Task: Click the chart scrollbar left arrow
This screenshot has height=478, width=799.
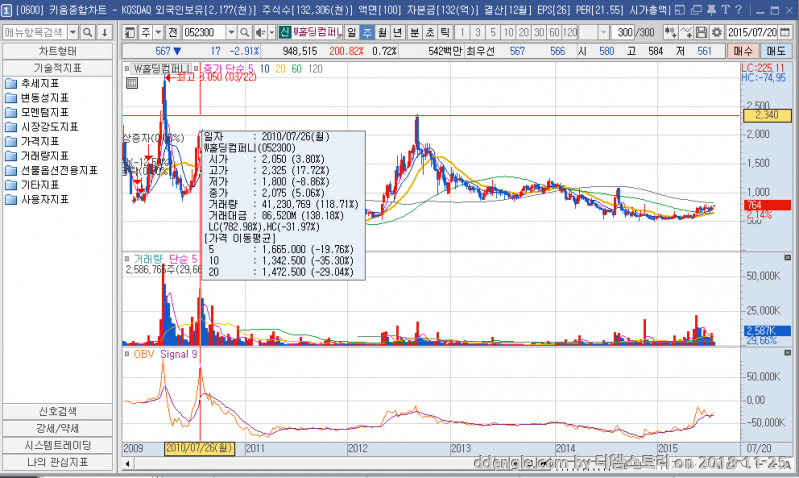Action: pos(127,464)
